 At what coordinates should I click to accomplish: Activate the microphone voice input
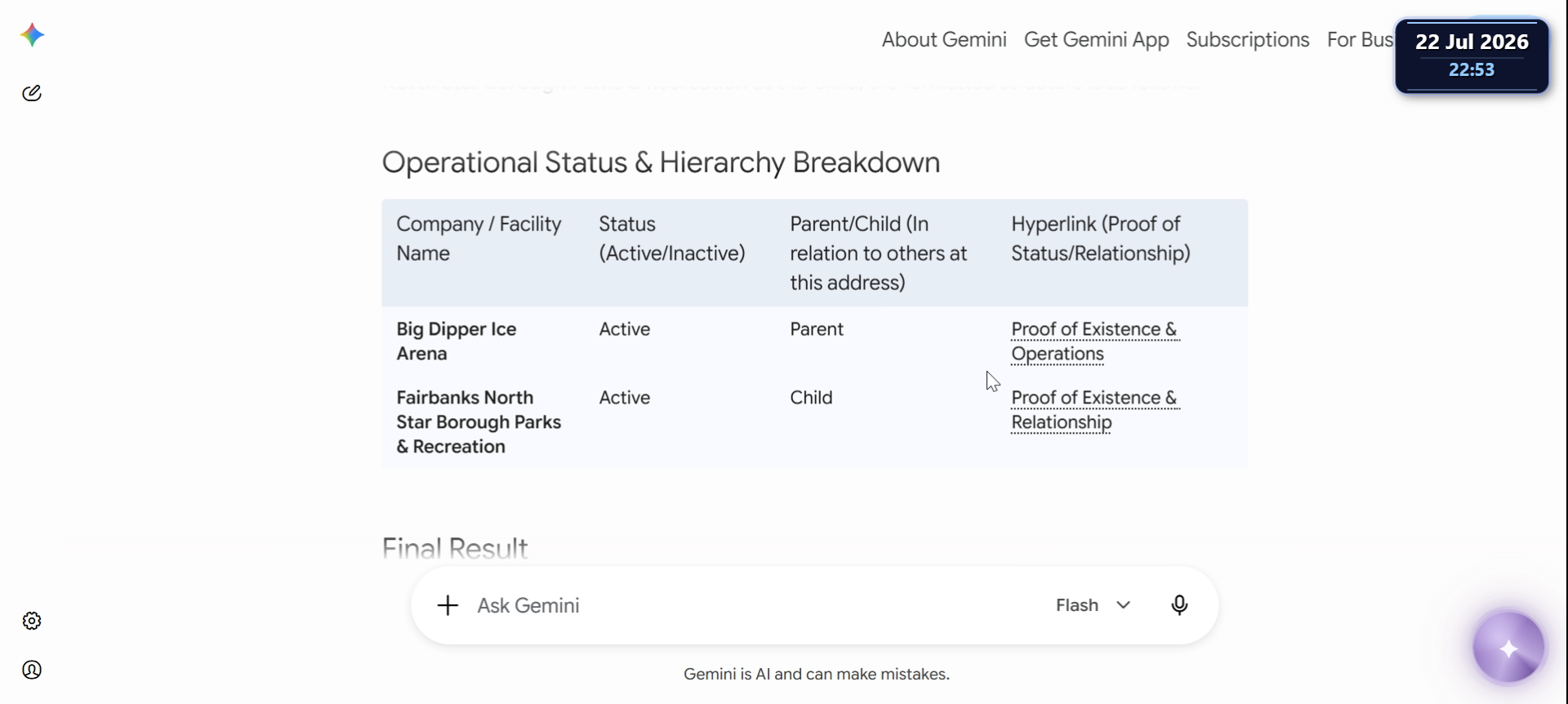click(1179, 605)
